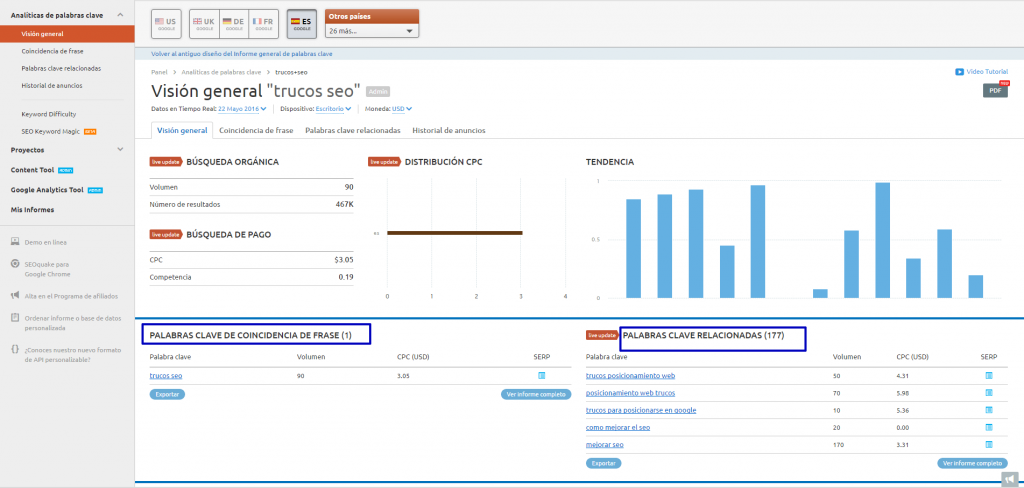This screenshot has width=1024, height=488.
Task: Open SERP icon for mejorar seo row
Action: tap(989, 445)
